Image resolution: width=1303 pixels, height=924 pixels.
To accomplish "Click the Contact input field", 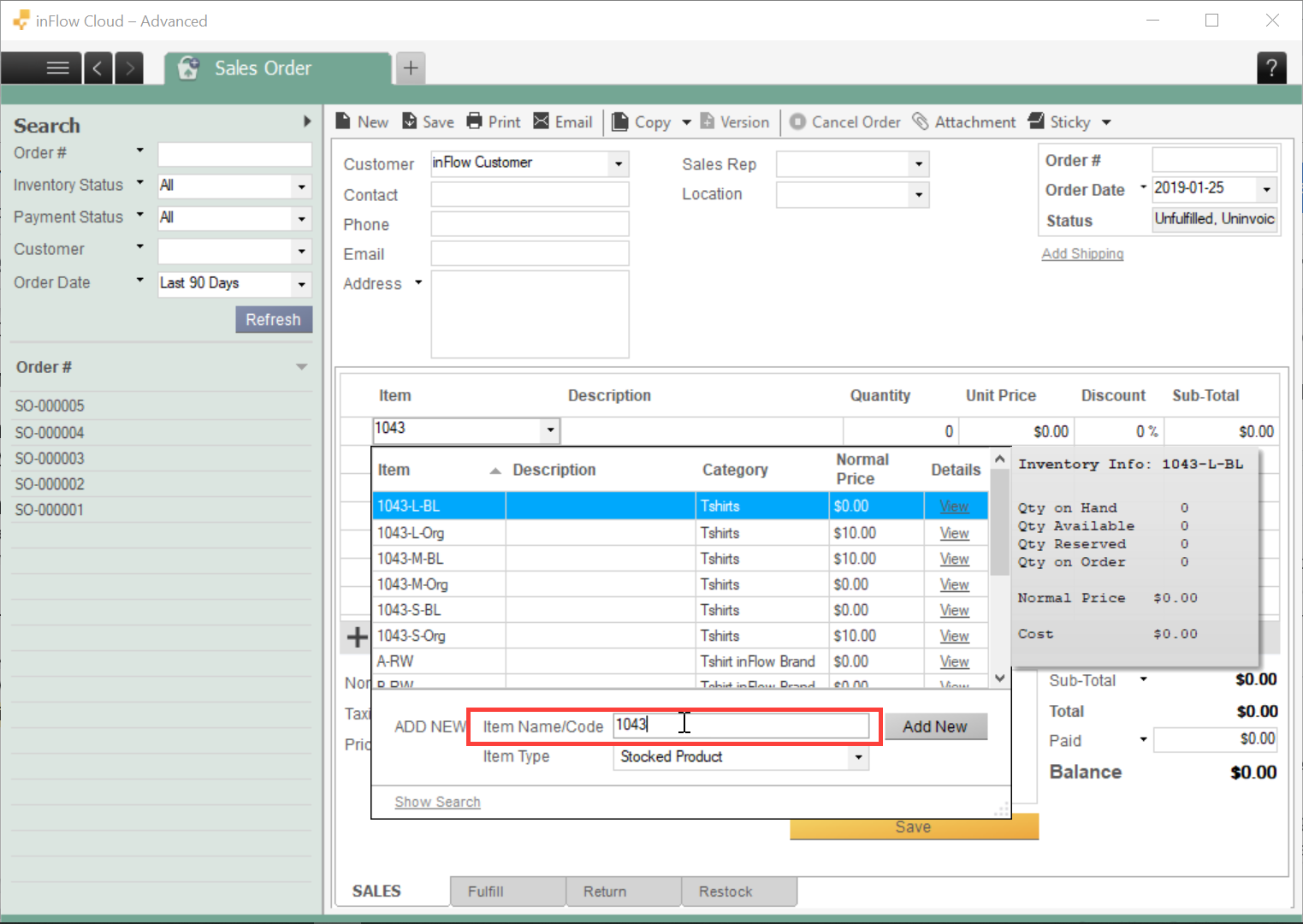I will click(x=530, y=194).
